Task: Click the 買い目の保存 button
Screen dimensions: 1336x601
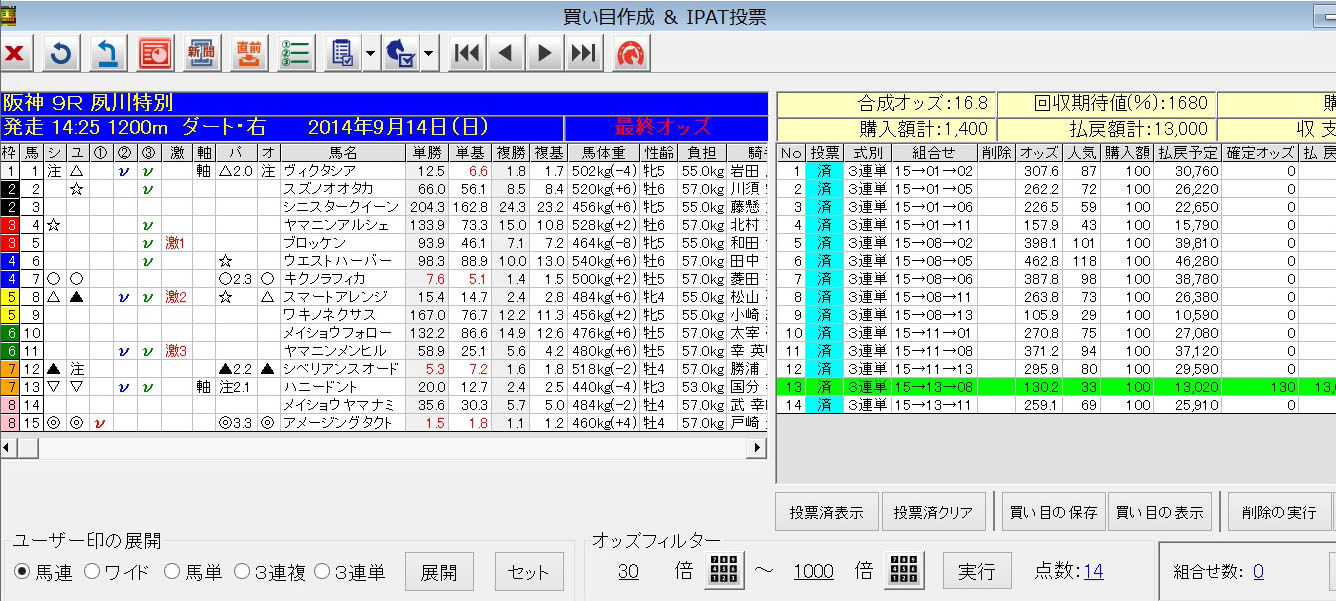Action: (x=1054, y=512)
